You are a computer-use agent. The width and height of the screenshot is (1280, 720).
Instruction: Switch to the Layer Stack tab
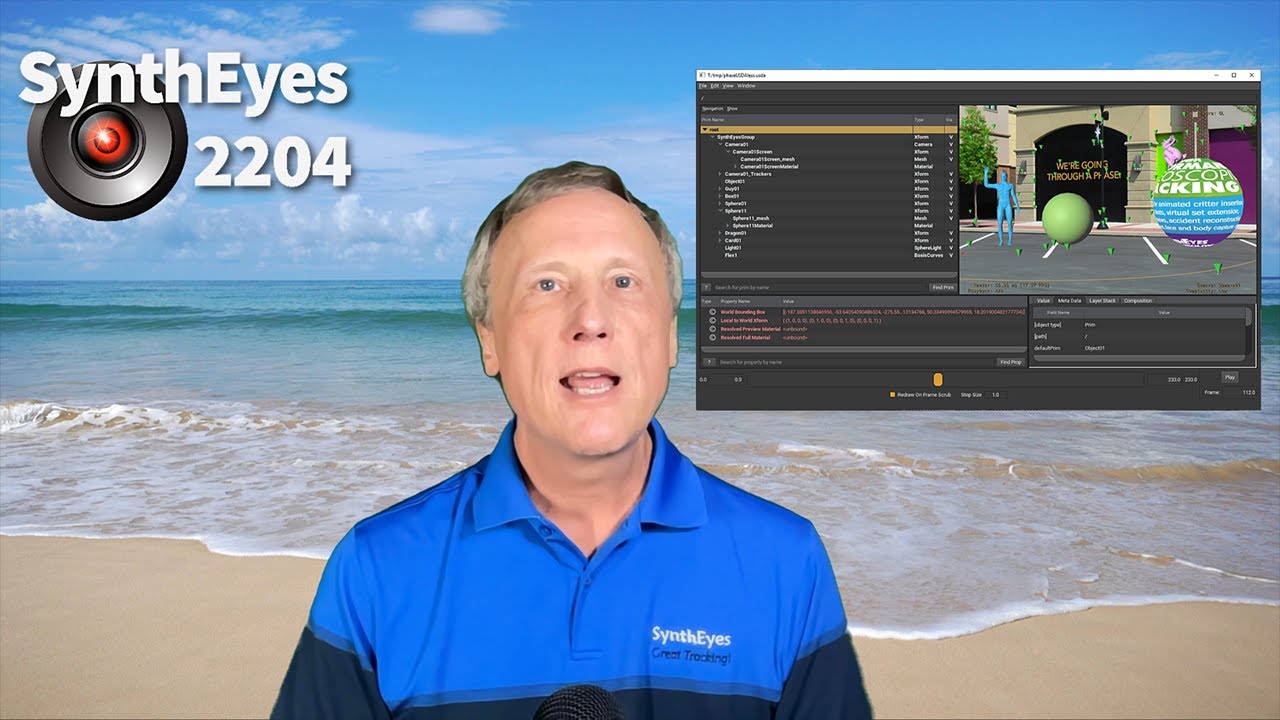click(1102, 300)
